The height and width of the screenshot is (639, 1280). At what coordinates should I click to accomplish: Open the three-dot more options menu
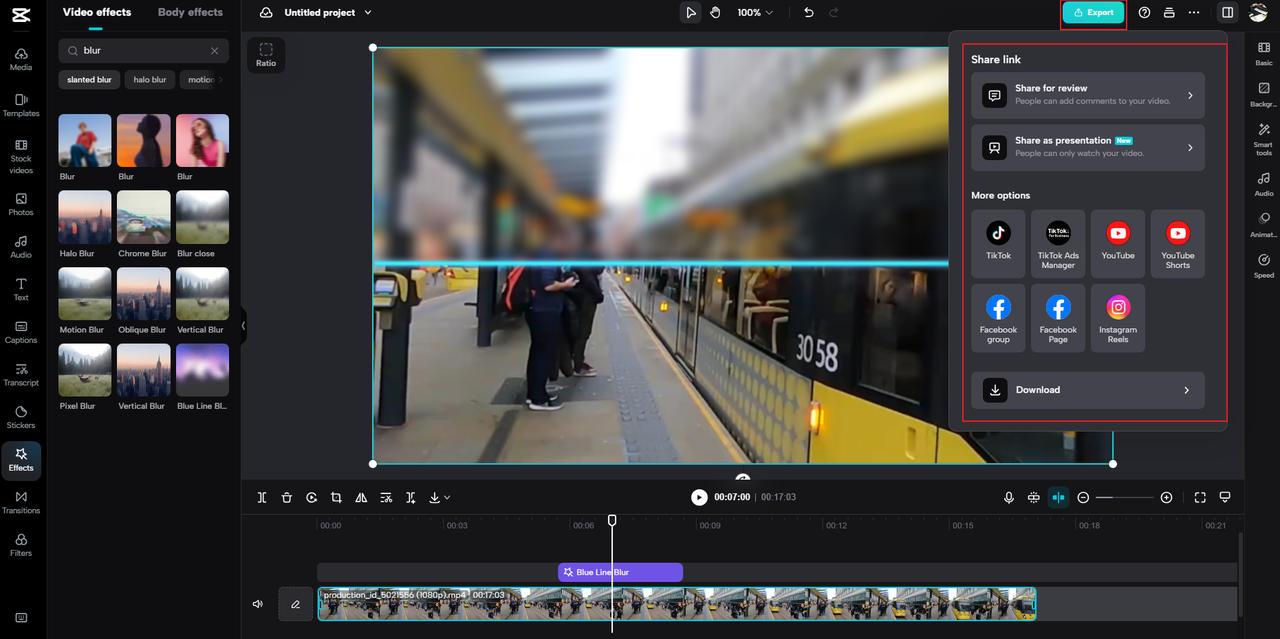pyautogui.click(x=1194, y=12)
